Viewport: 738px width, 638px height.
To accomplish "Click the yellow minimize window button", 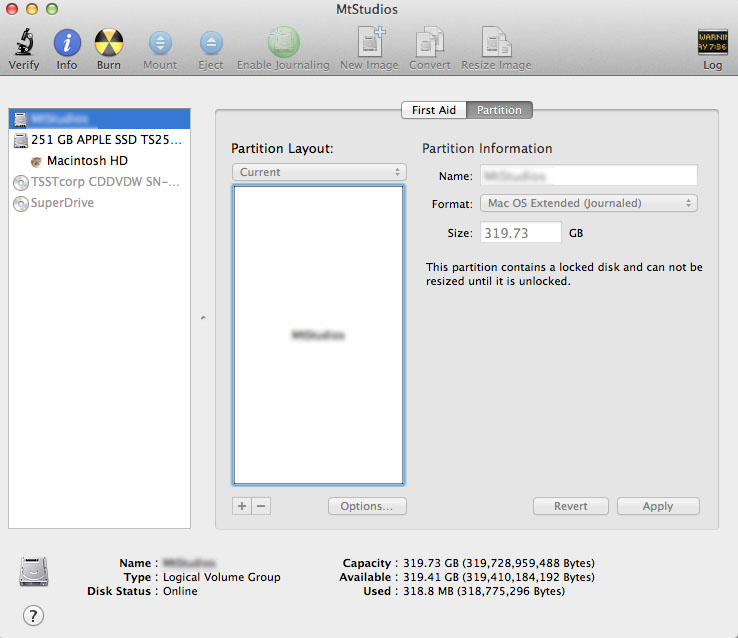I will [x=32, y=9].
